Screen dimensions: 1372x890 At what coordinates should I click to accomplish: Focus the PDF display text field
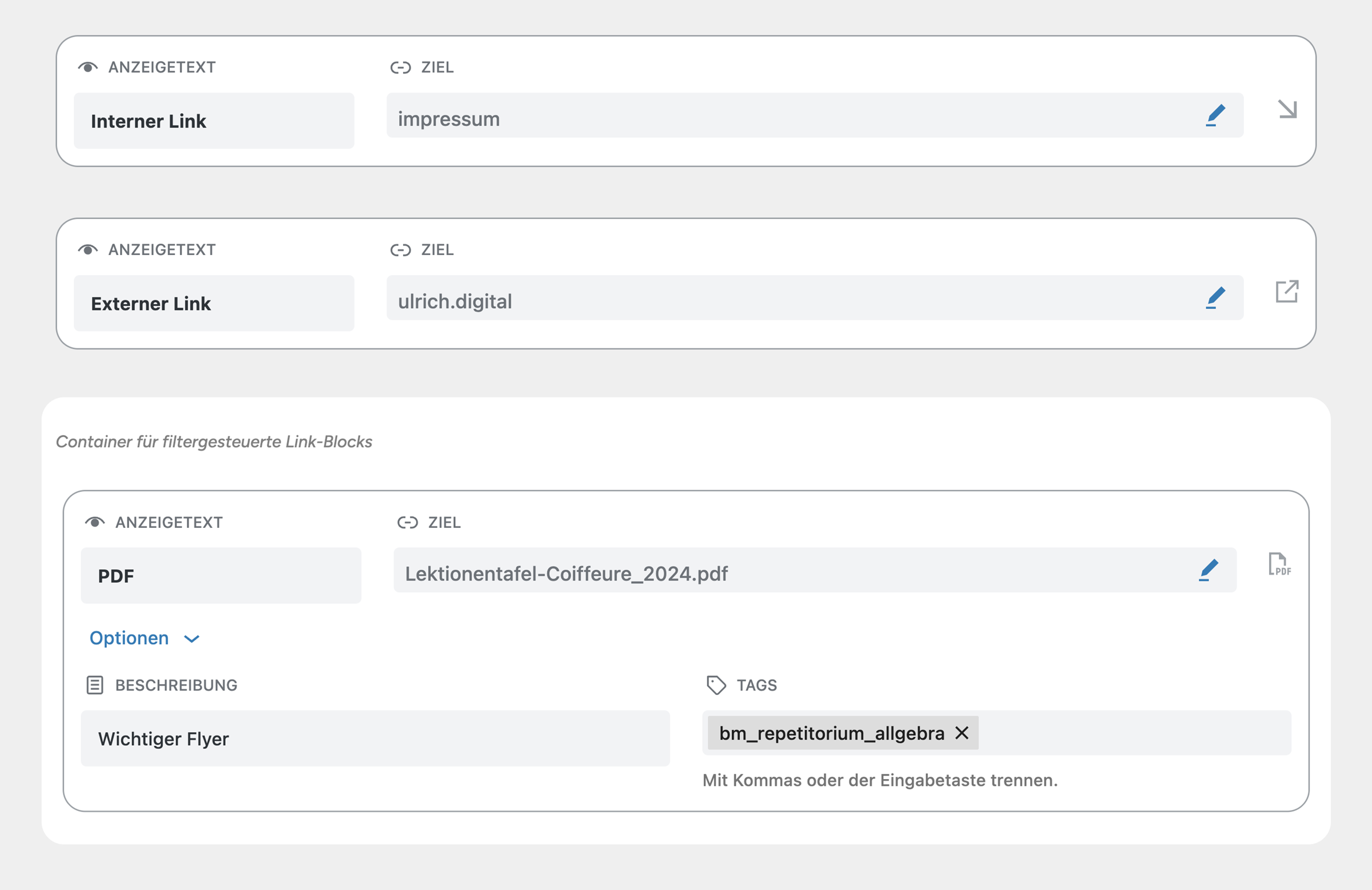[221, 575]
